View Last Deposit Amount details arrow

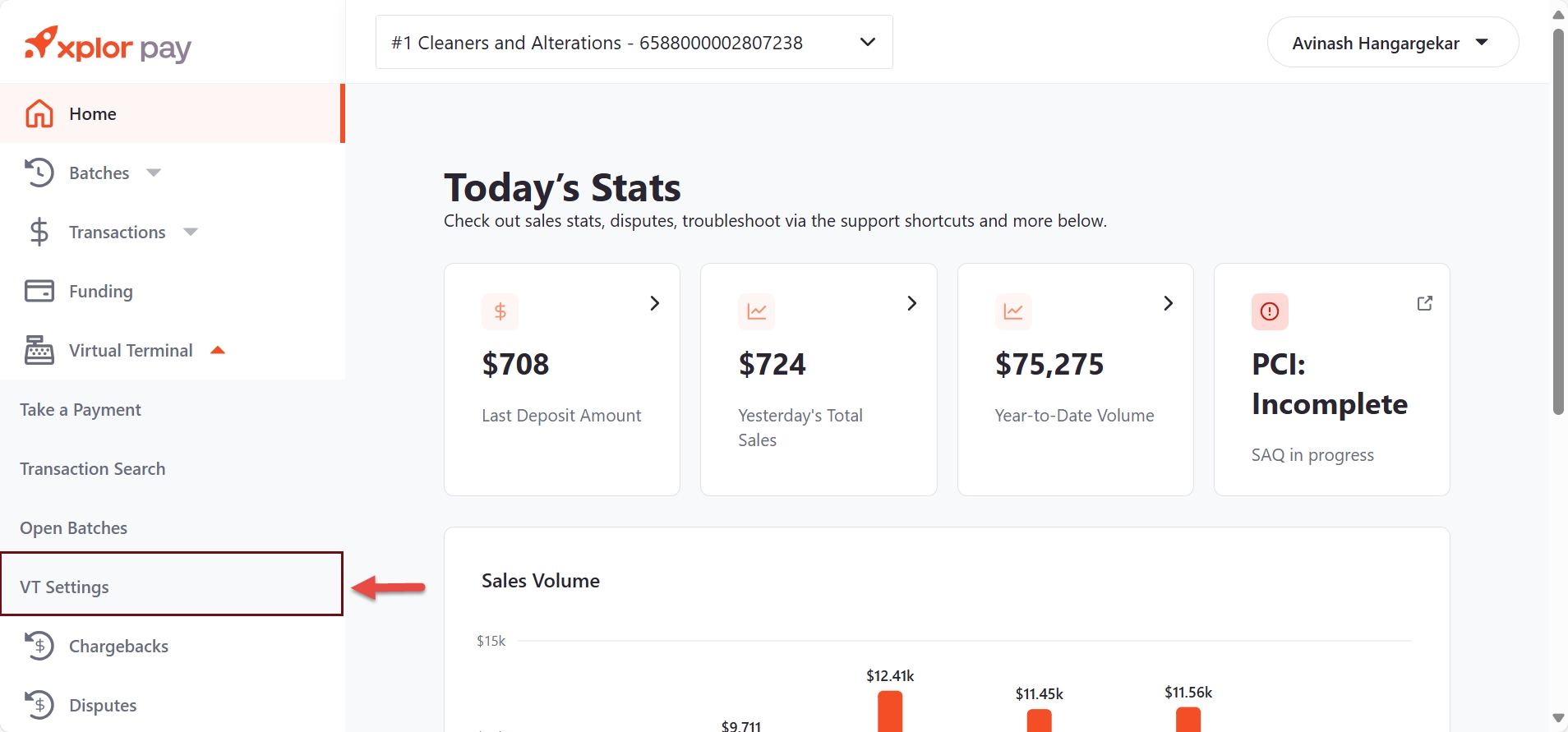pos(655,303)
